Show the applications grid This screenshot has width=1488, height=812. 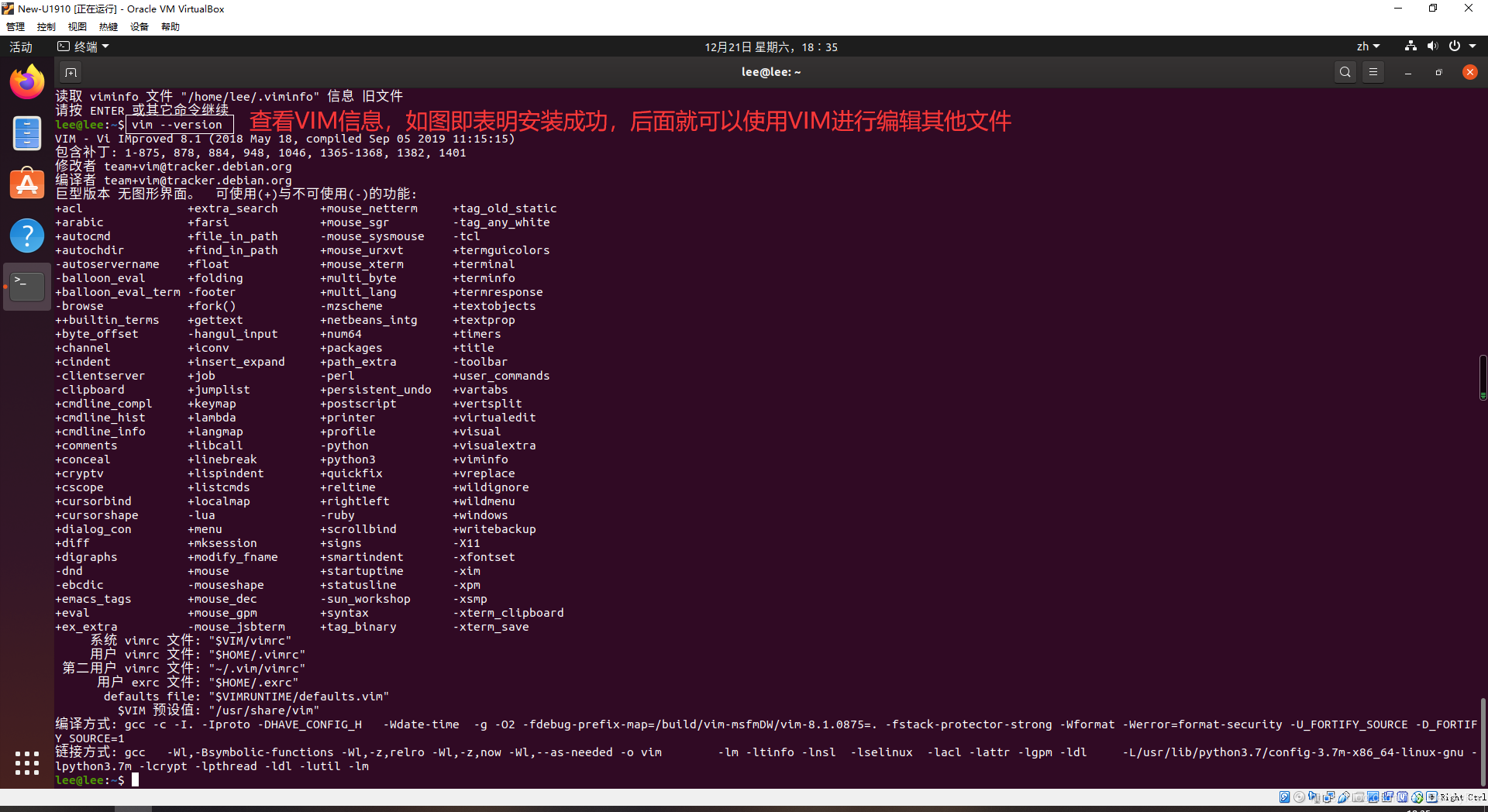pos(27,763)
